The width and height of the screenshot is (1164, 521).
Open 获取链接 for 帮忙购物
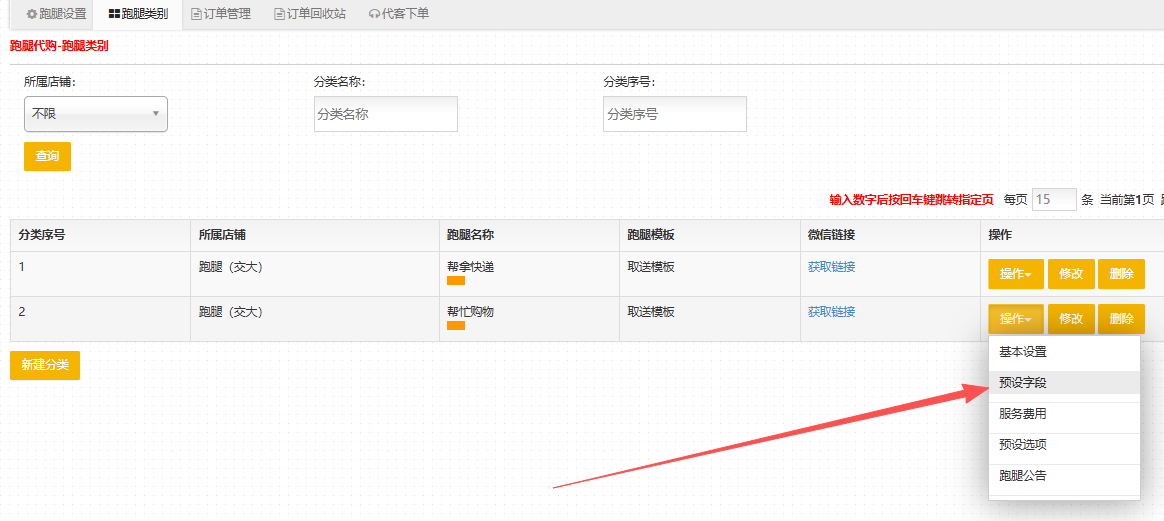pyautogui.click(x=831, y=312)
